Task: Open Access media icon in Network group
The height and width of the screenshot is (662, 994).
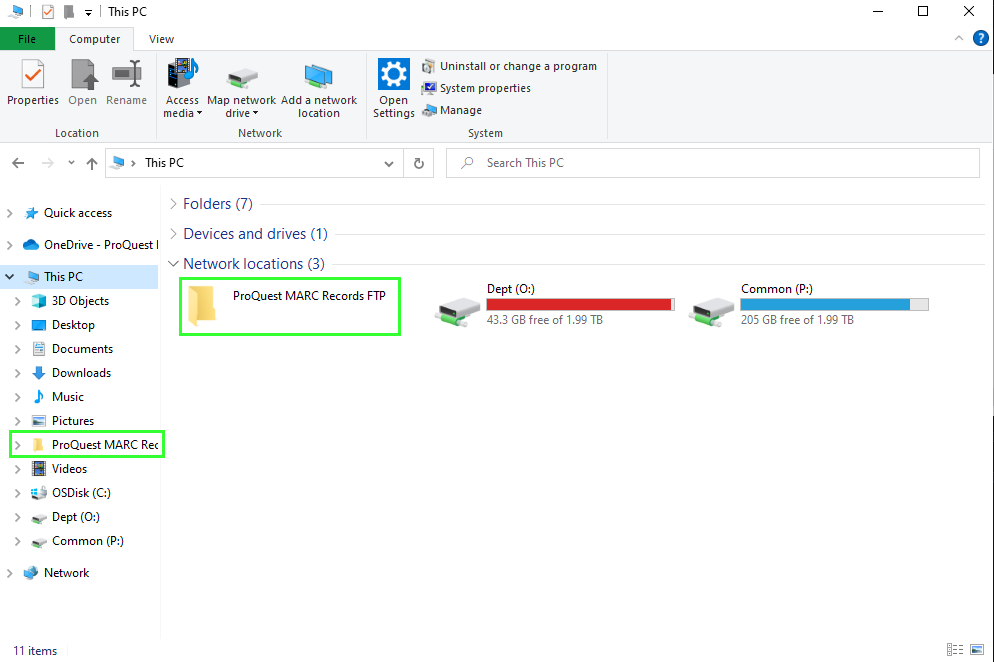Action: coord(182,85)
